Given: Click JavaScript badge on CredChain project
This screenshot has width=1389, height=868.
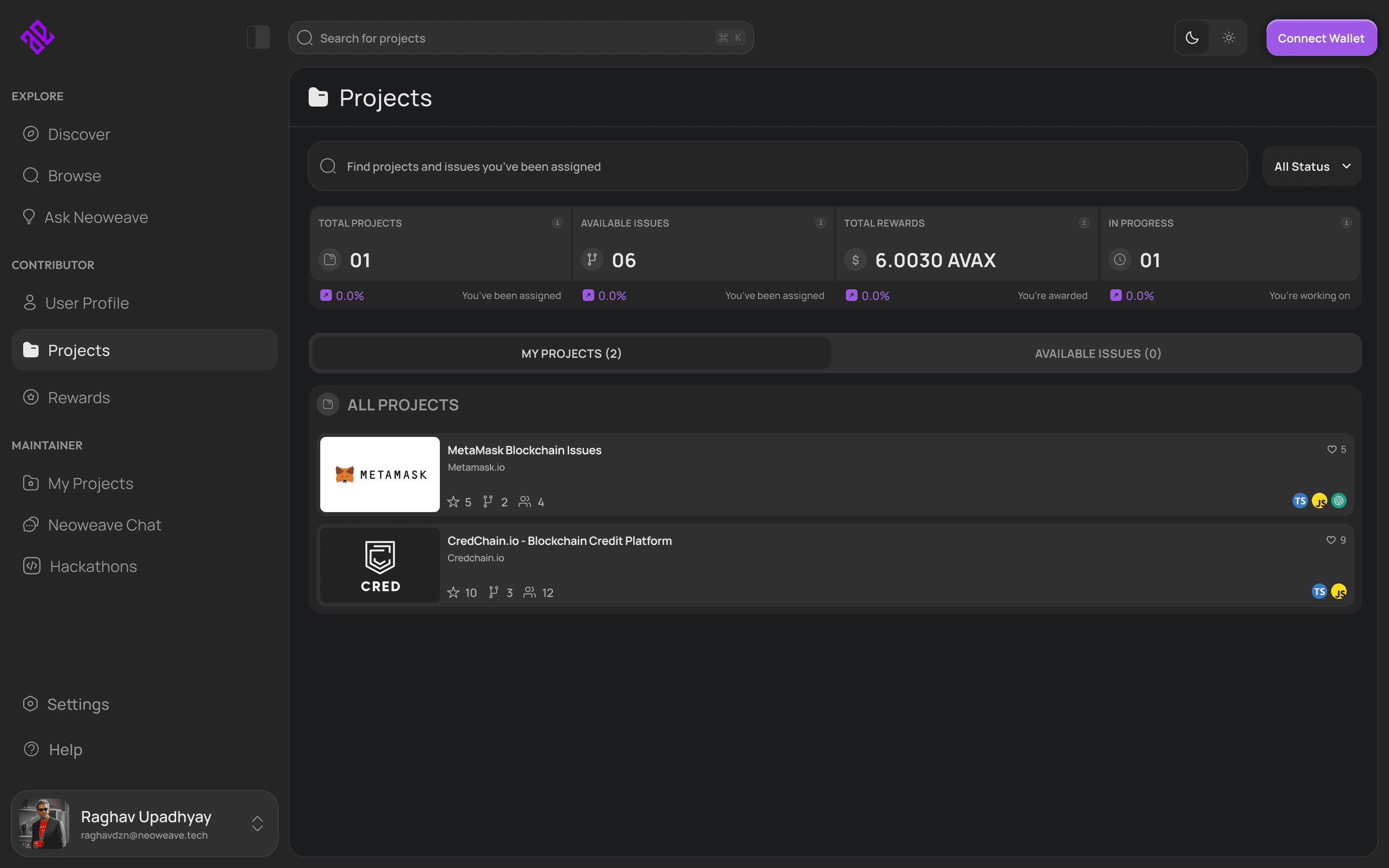Looking at the screenshot, I should click(x=1338, y=591).
